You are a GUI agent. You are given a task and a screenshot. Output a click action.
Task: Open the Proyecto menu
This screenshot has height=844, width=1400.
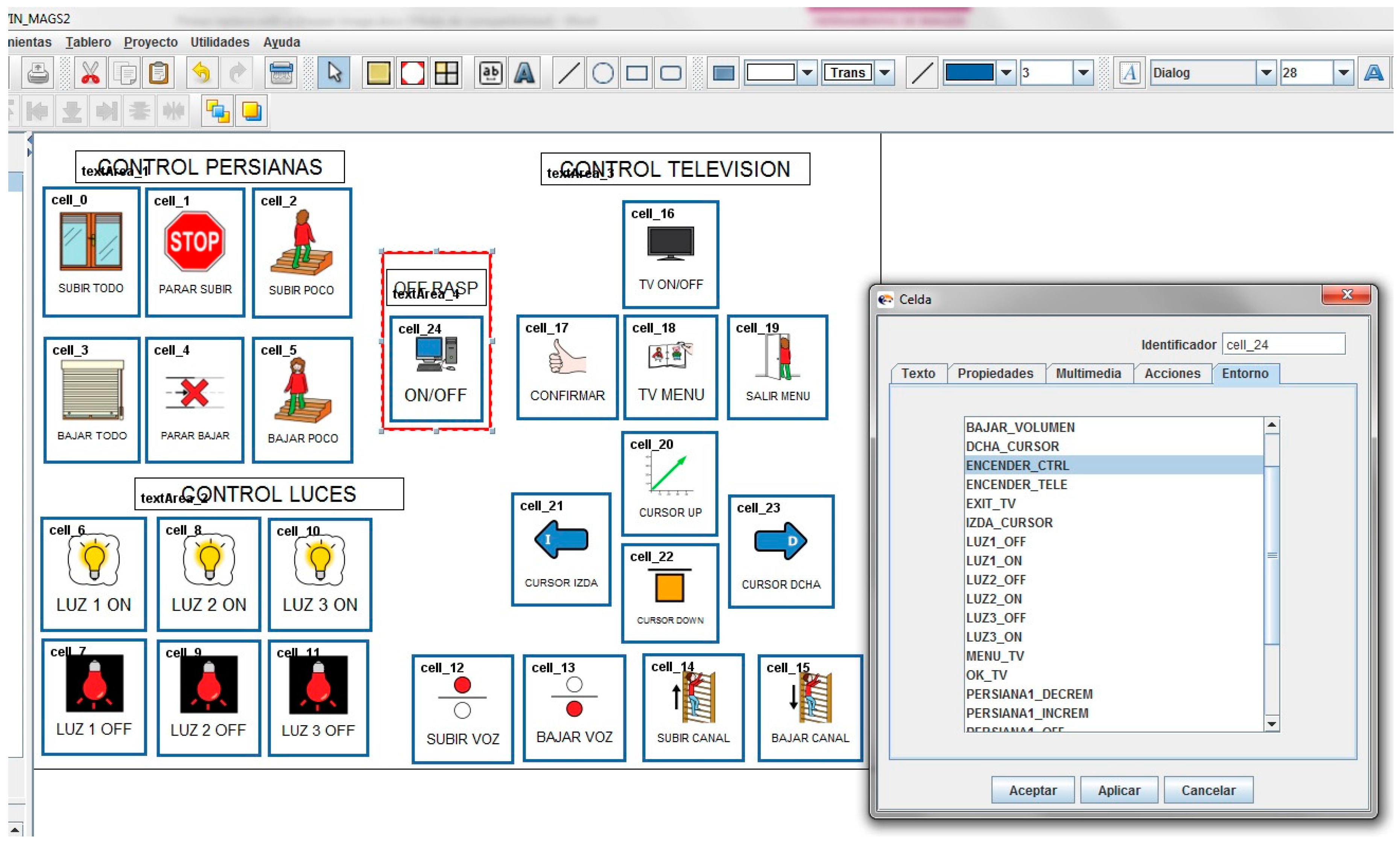click(150, 42)
